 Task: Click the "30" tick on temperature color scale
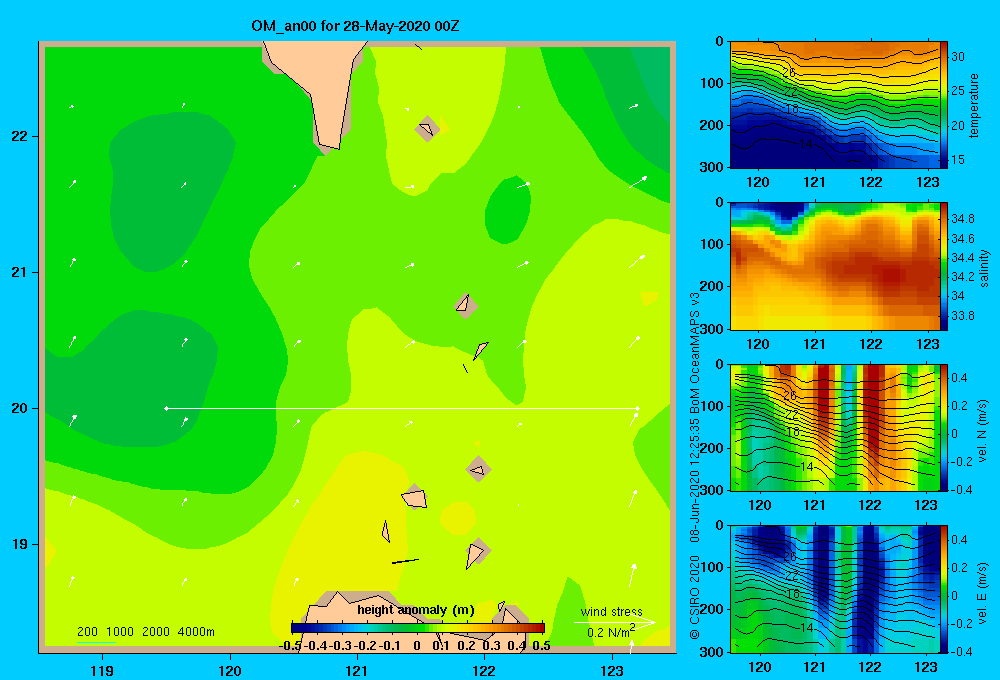click(x=958, y=57)
